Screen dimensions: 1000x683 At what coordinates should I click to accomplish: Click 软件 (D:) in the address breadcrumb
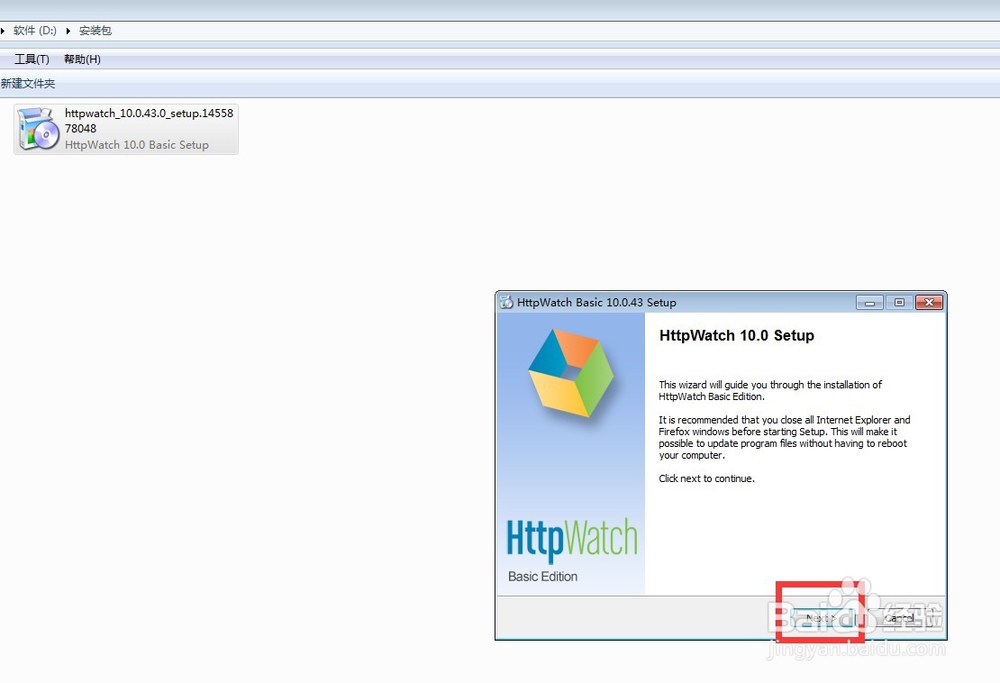click(35, 31)
